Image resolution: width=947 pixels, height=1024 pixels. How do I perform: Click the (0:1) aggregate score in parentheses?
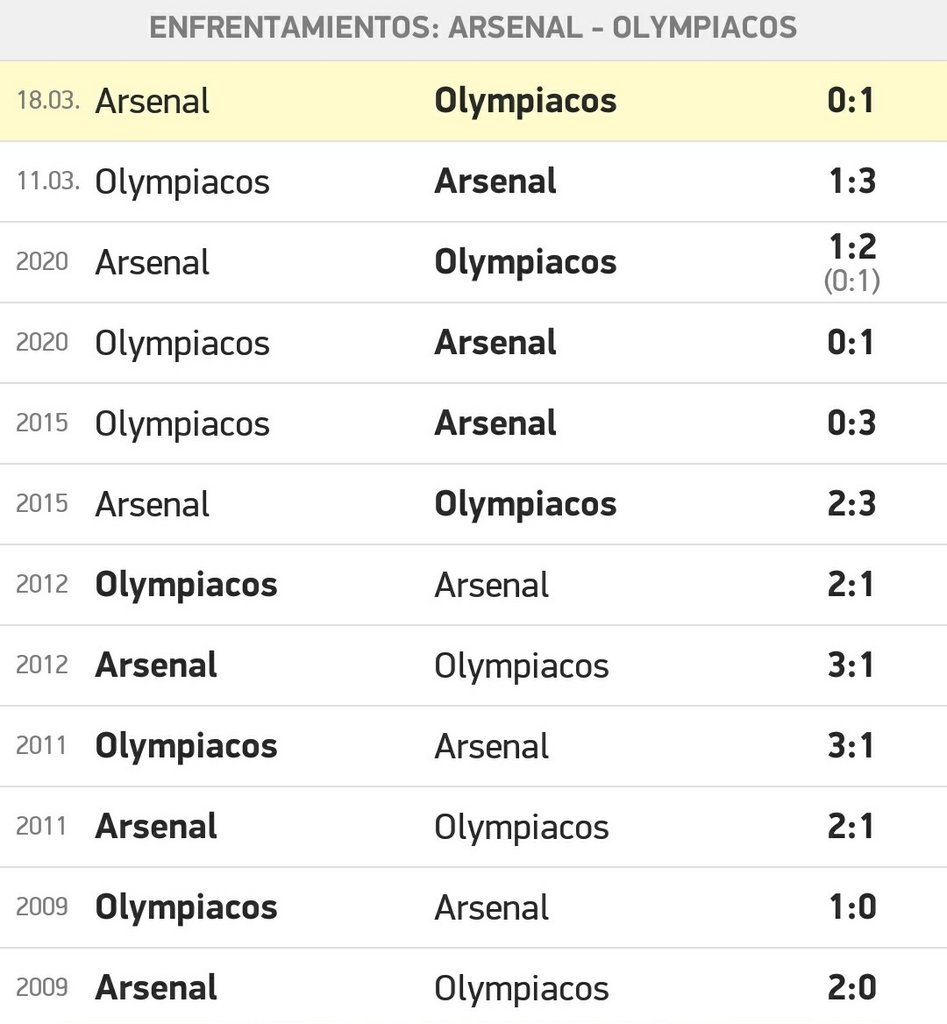pos(851,283)
